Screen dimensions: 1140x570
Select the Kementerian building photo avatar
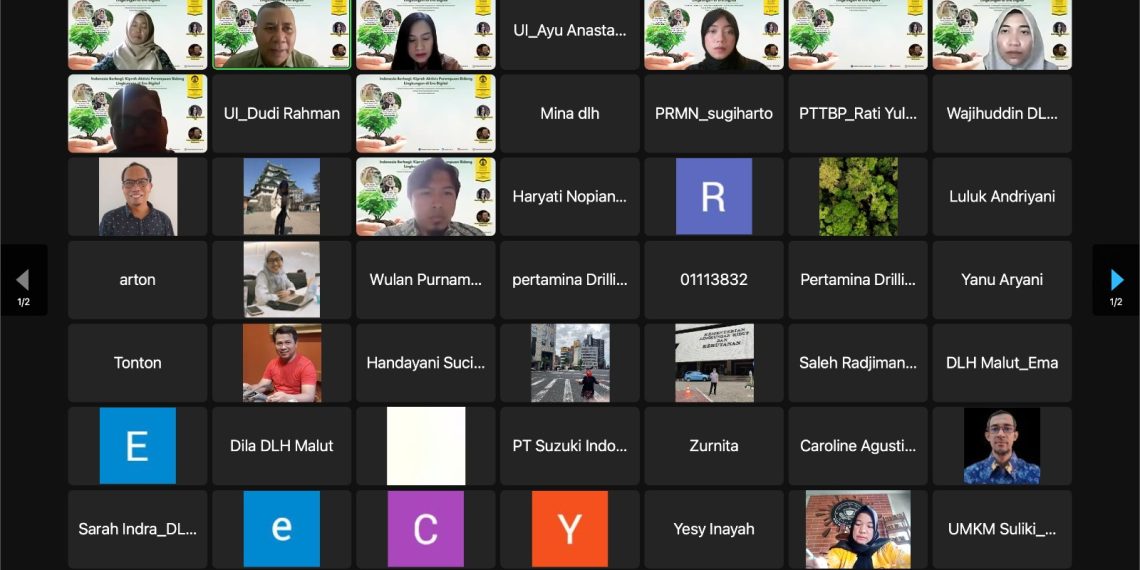click(714, 363)
